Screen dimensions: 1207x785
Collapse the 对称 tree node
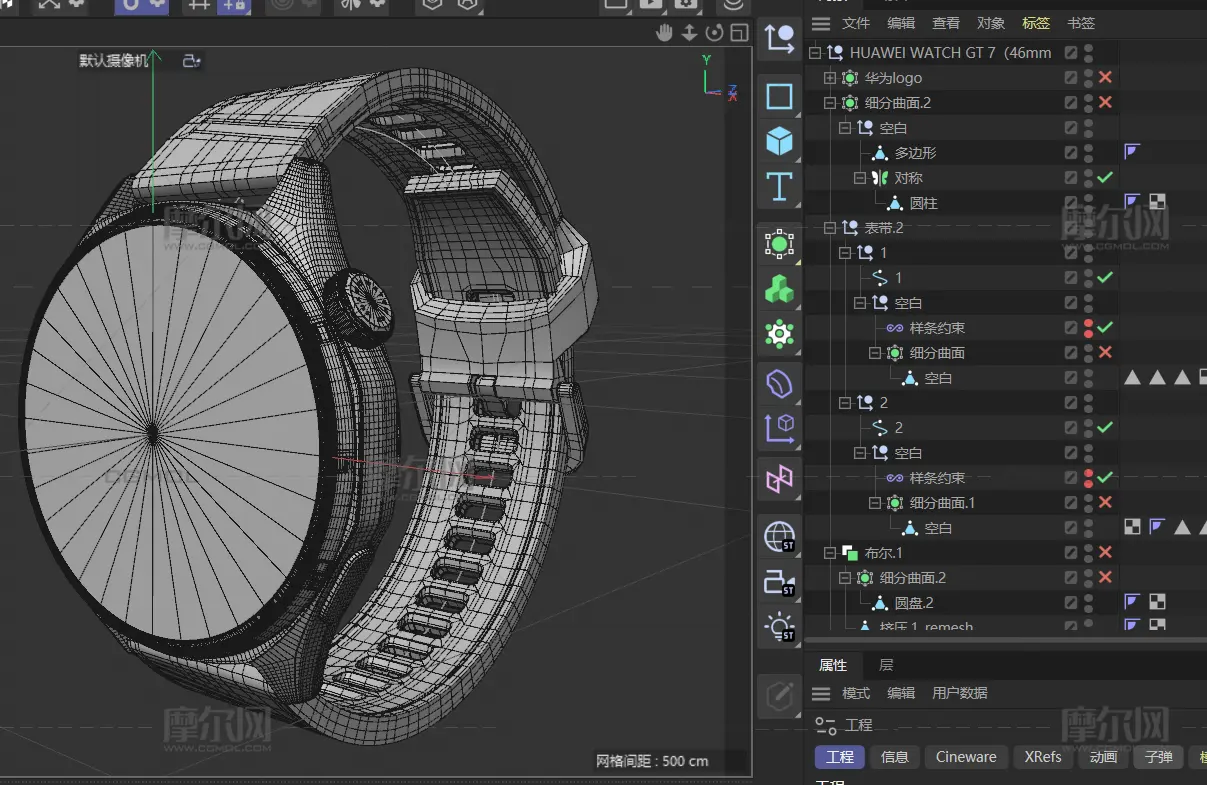click(x=860, y=177)
